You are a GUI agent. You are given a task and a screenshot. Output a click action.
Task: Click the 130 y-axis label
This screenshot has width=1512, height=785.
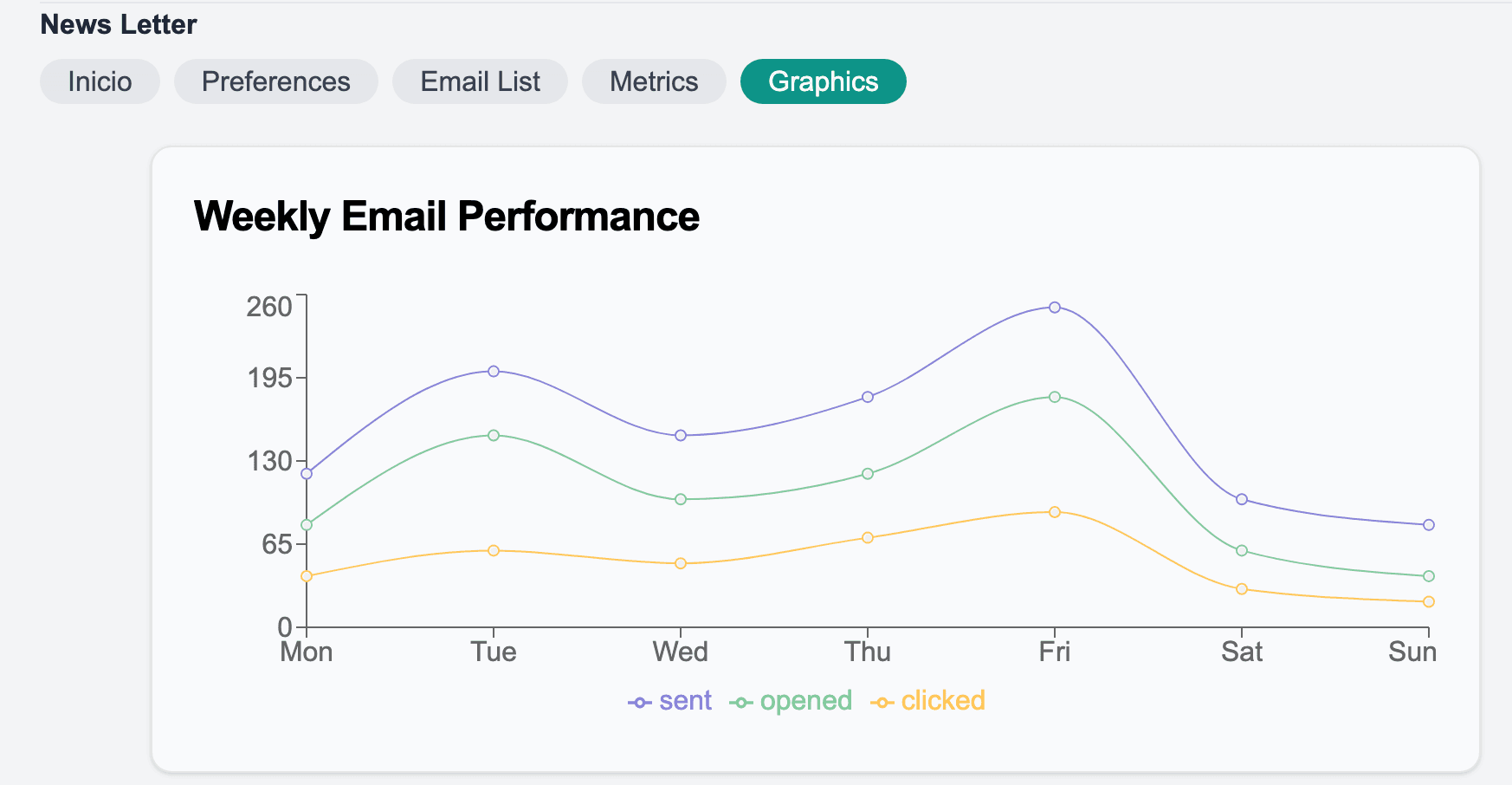tap(269, 461)
